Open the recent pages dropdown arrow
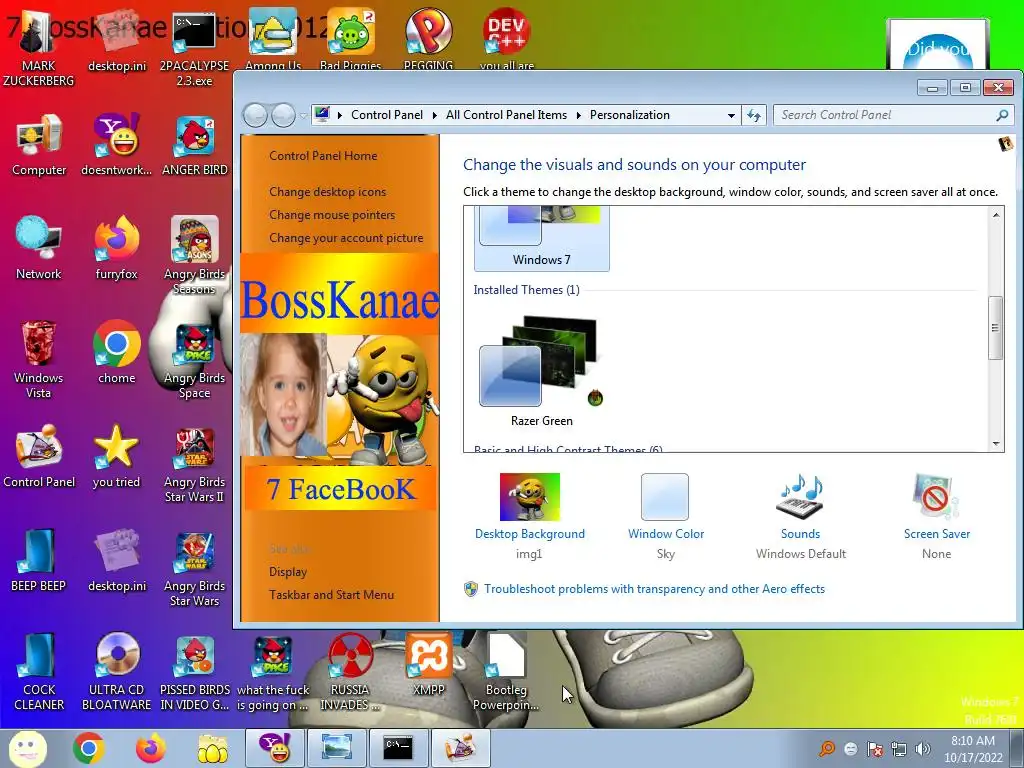This screenshot has height=768, width=1024. pos(304,116)
